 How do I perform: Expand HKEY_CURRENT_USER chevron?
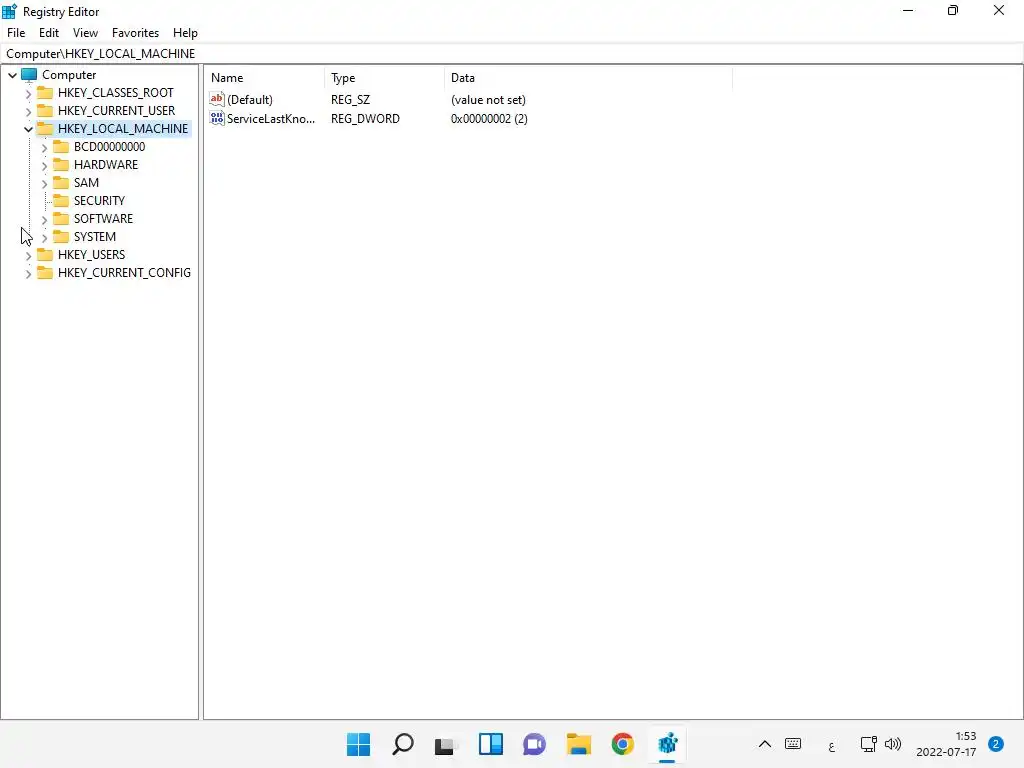click(x=28, y=112)
